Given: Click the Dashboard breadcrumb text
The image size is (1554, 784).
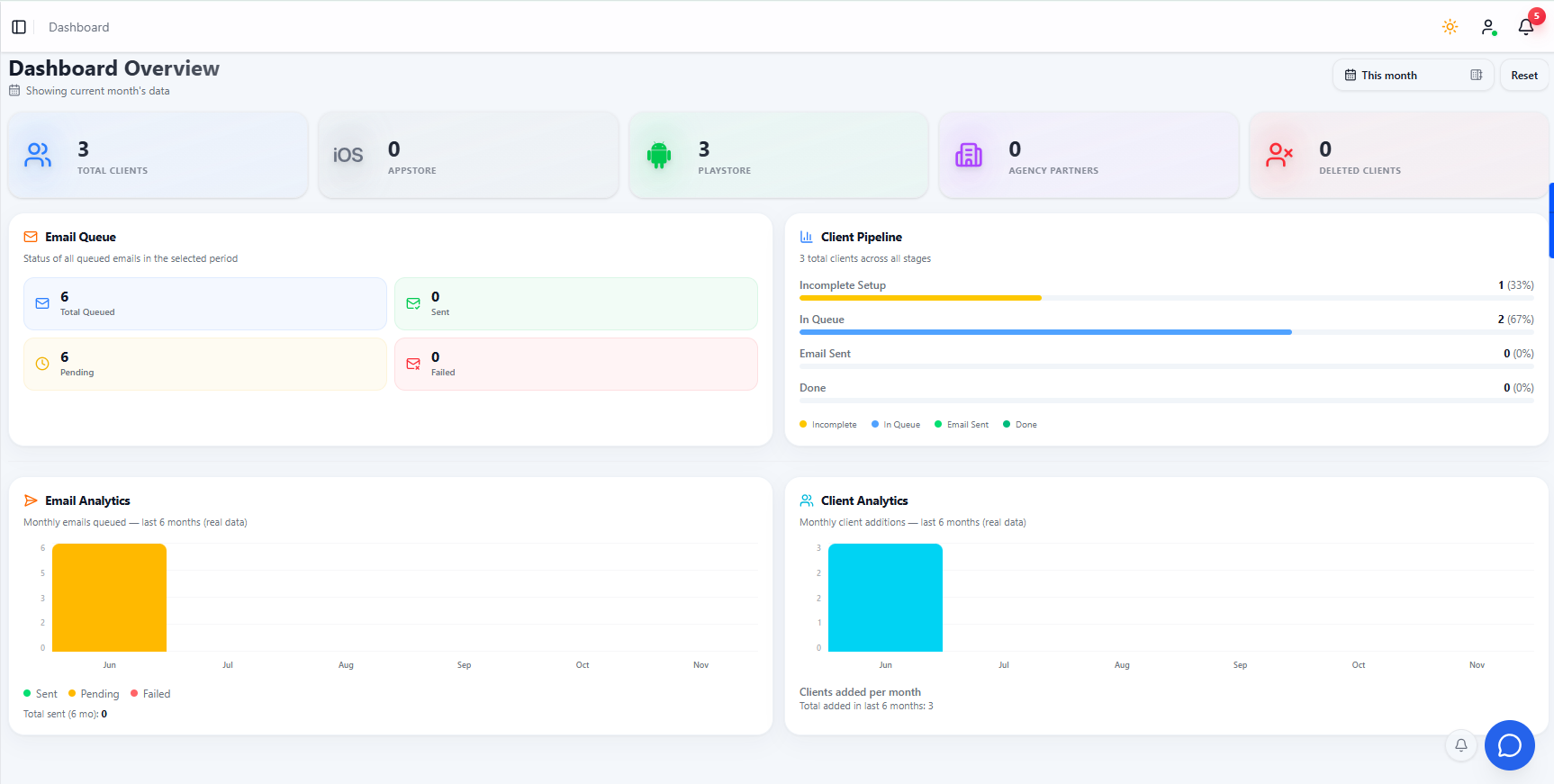Looking at the screenshot, I should point(79,27).
